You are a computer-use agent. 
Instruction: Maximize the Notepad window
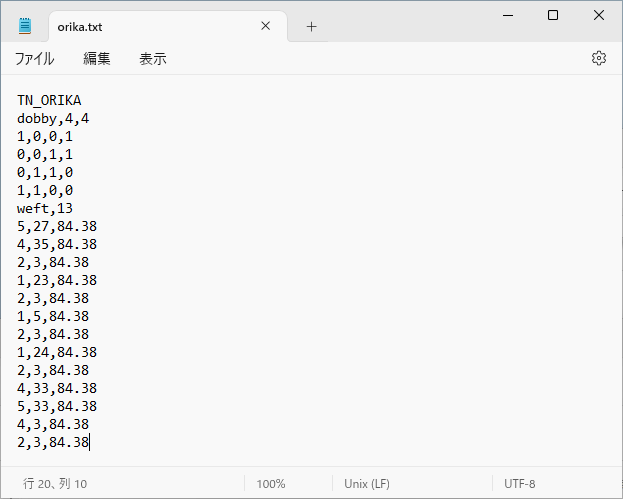[x=553, y=15]
